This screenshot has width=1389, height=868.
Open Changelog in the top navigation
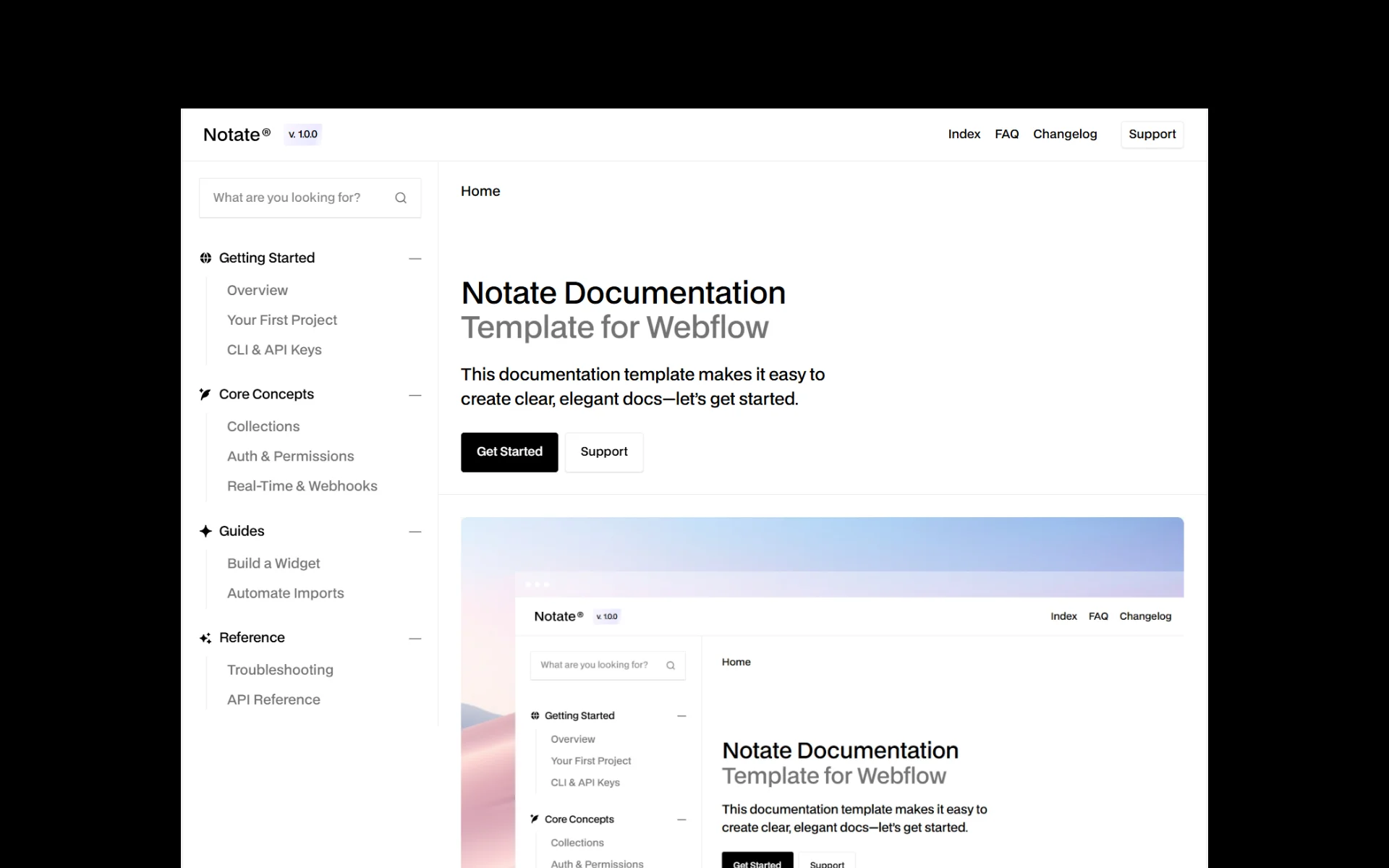click(x=1064, y=135)
